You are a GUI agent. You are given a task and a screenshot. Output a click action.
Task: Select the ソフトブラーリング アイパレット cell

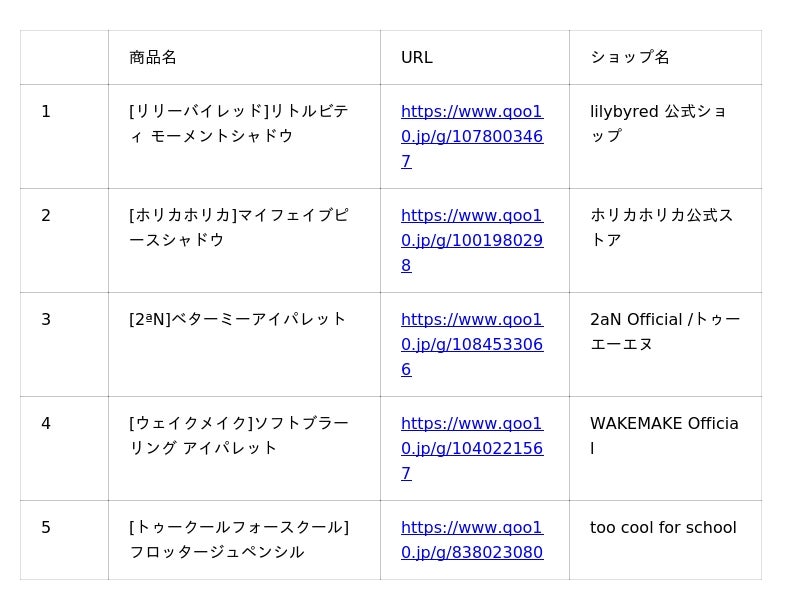click(x=244, y=449)
